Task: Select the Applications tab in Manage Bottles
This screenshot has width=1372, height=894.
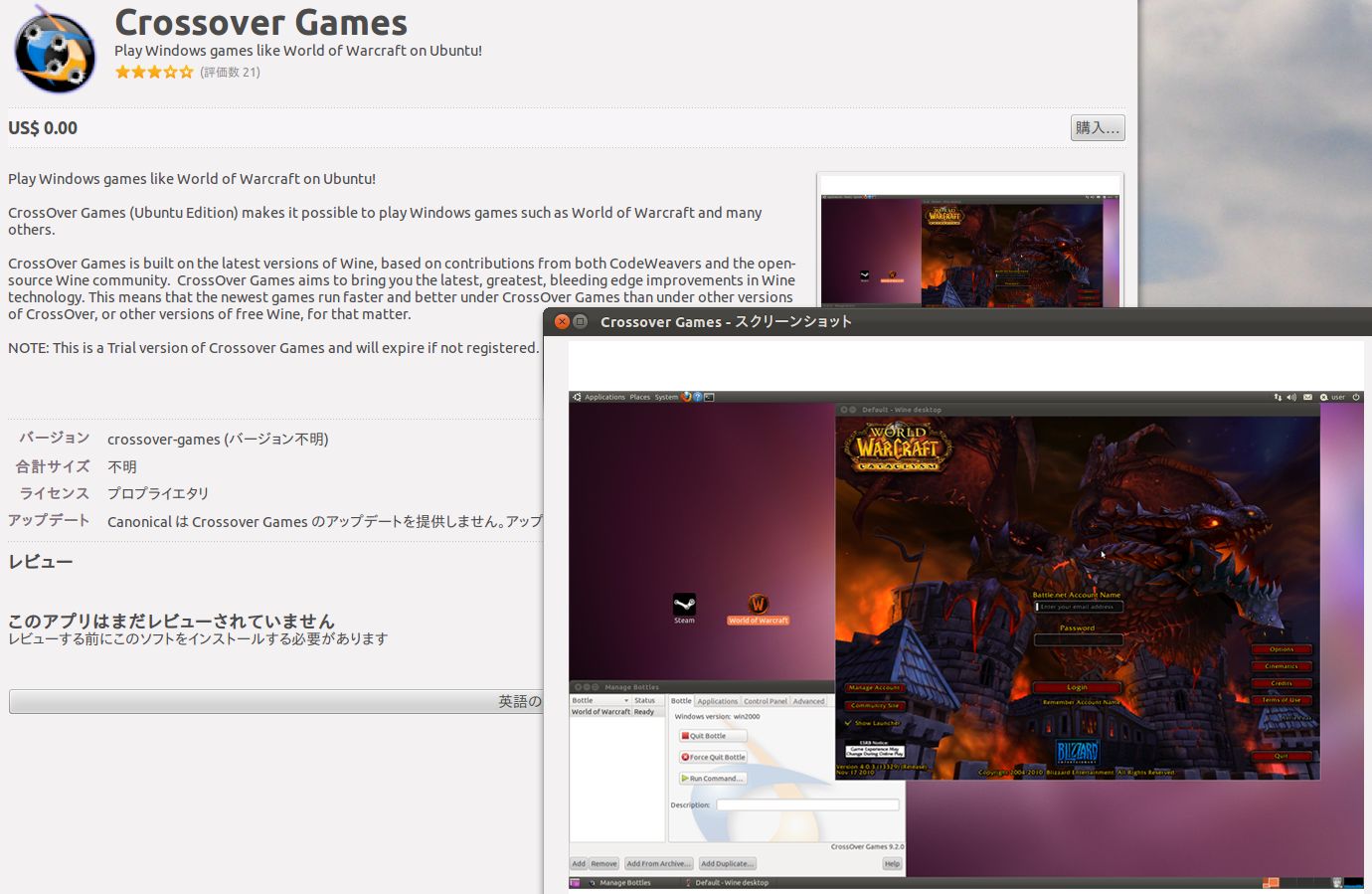Action: (718, 701)
